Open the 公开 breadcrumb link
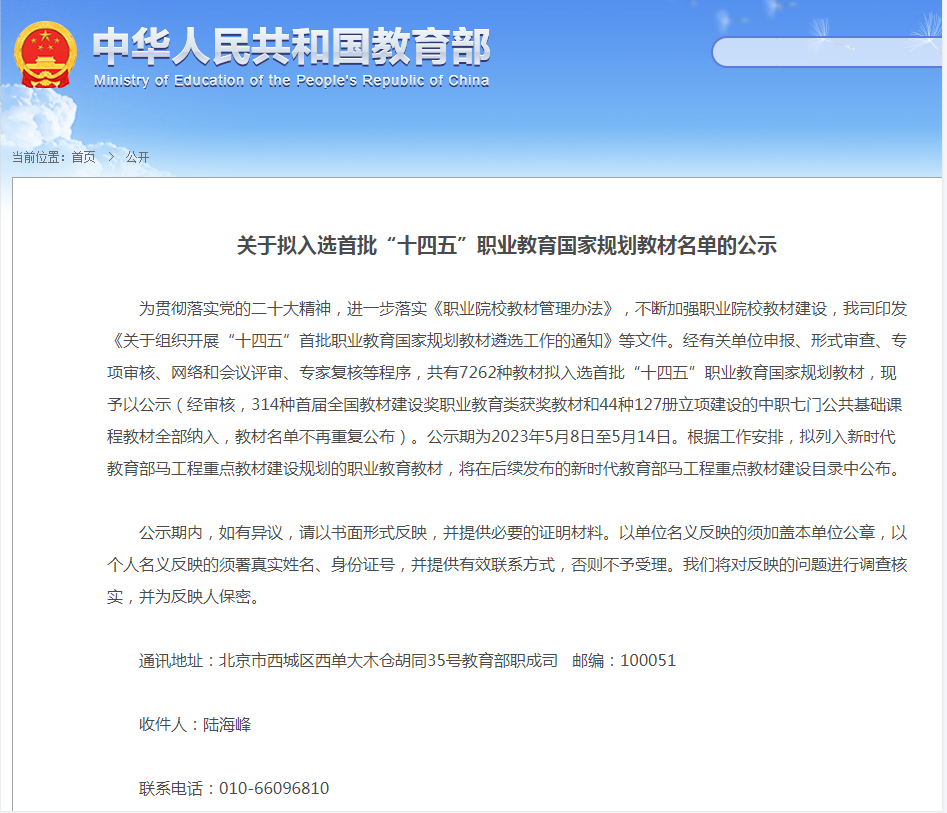 [x=137, y=157]
